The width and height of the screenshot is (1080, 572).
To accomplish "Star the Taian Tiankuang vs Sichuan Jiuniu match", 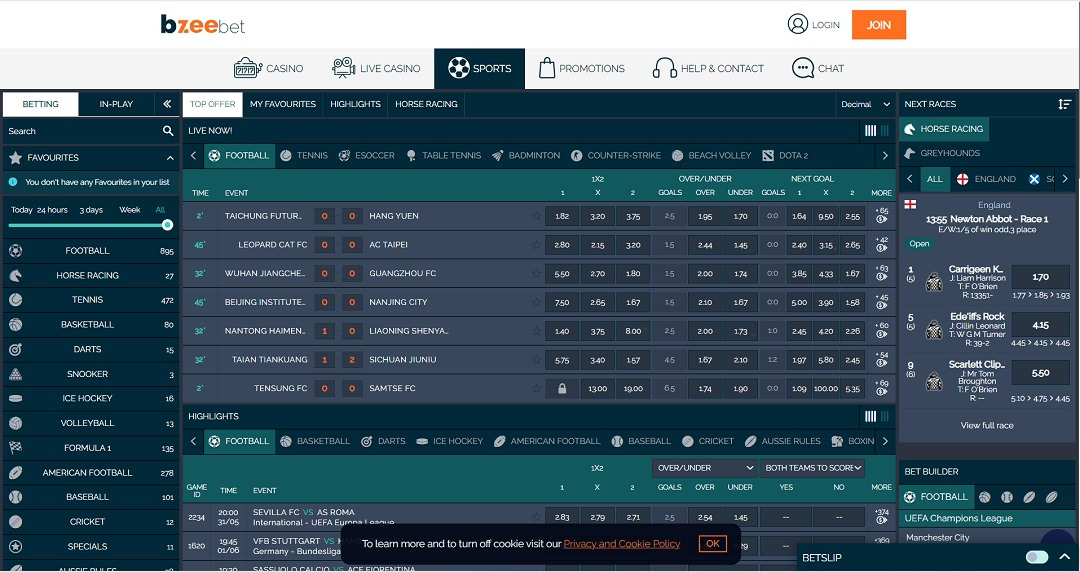I will pyautogui.click(x=536, y=360).
